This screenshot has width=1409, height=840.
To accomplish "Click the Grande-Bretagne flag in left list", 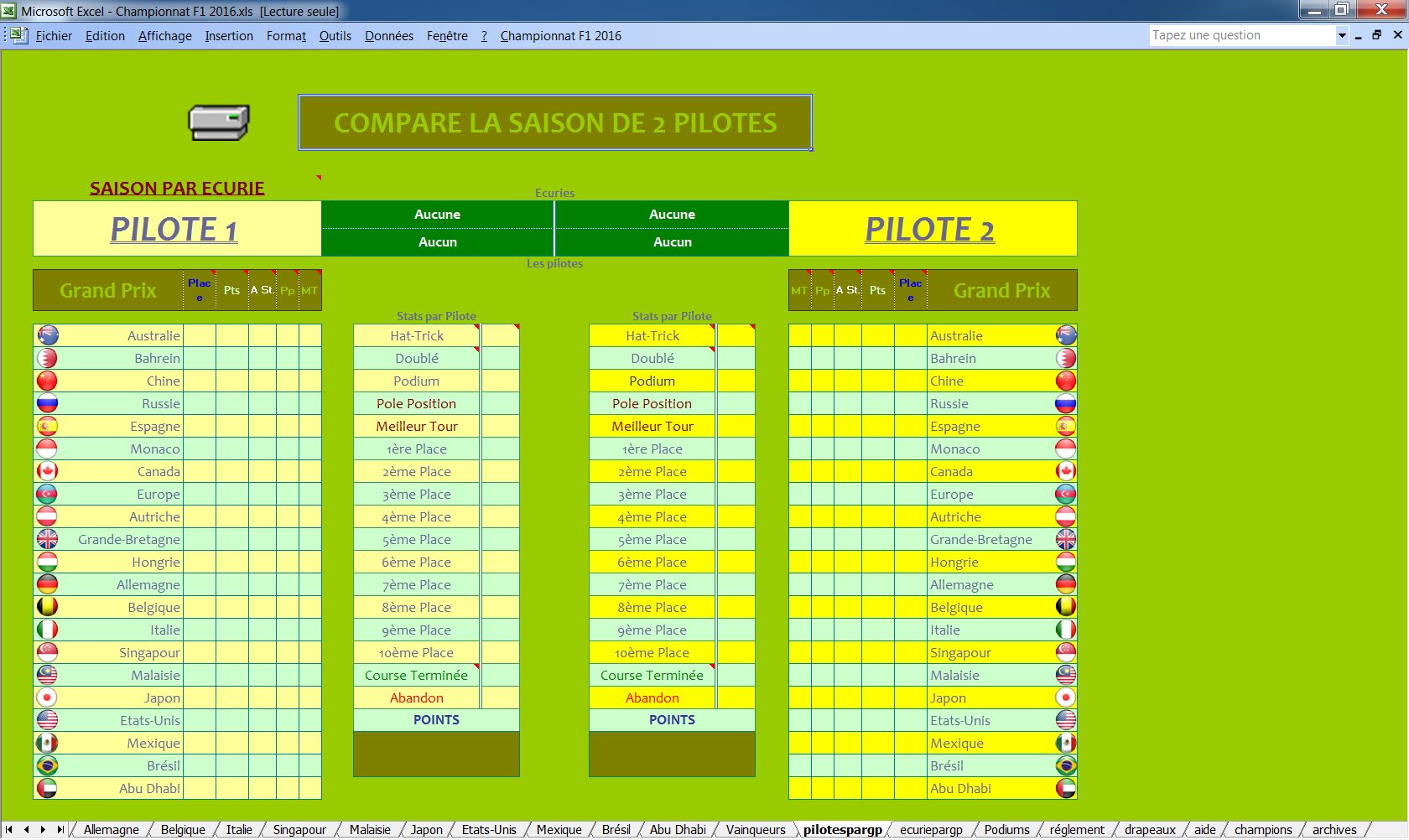I will pyautogui.click(x=48, y=539).
